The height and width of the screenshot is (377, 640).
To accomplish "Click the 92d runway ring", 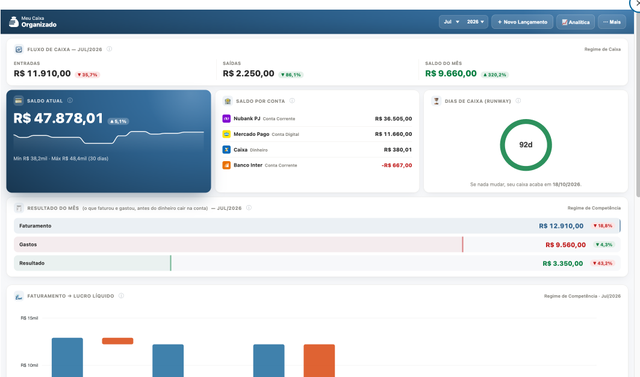I will [x=526, y=145].
